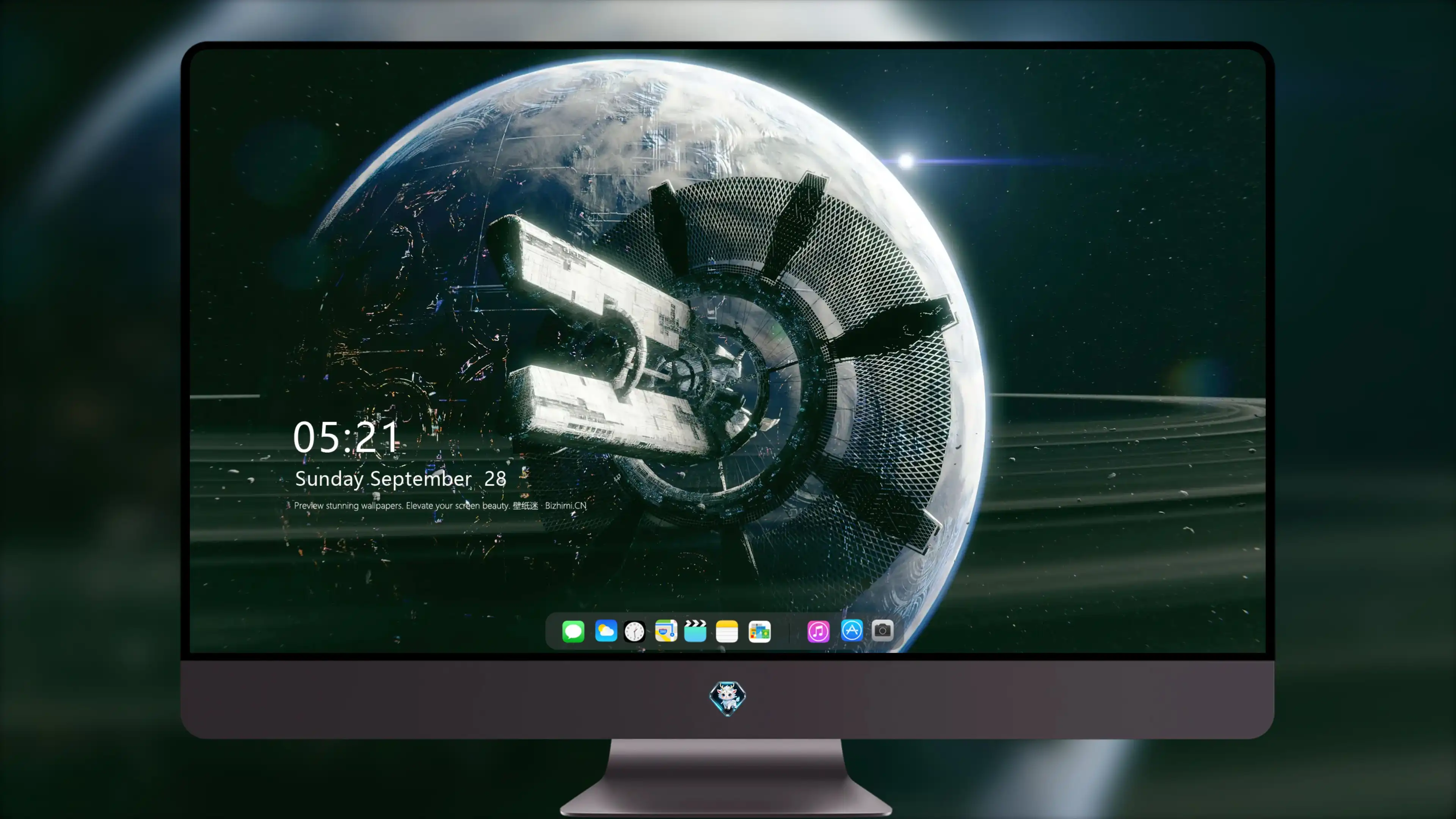1456x819 pixels.
Task: Launch the pink iTunes music app
Action: [819, 631]
